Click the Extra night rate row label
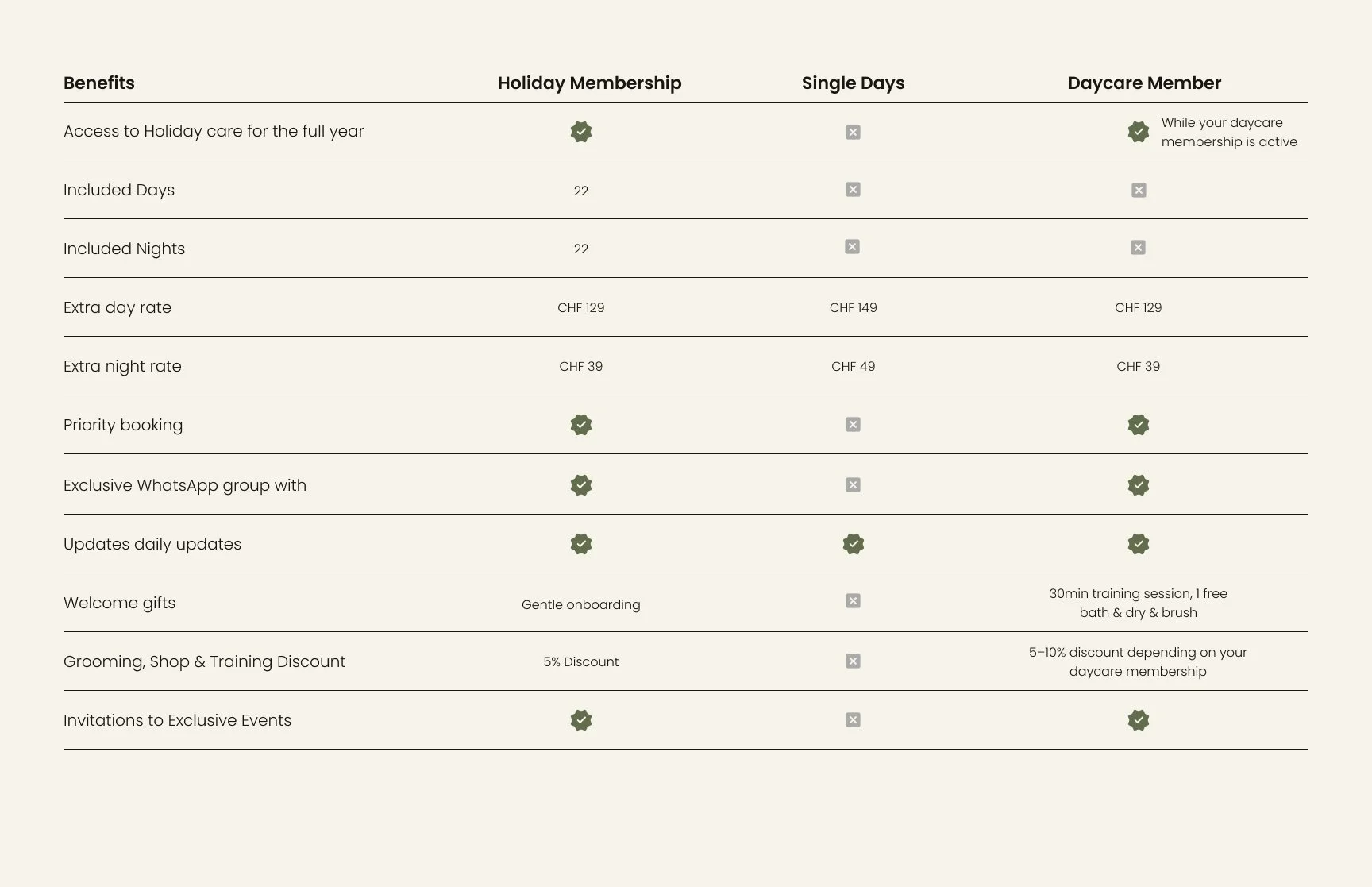This screenshot has height=887, width=1372. [x=122, y=366]
